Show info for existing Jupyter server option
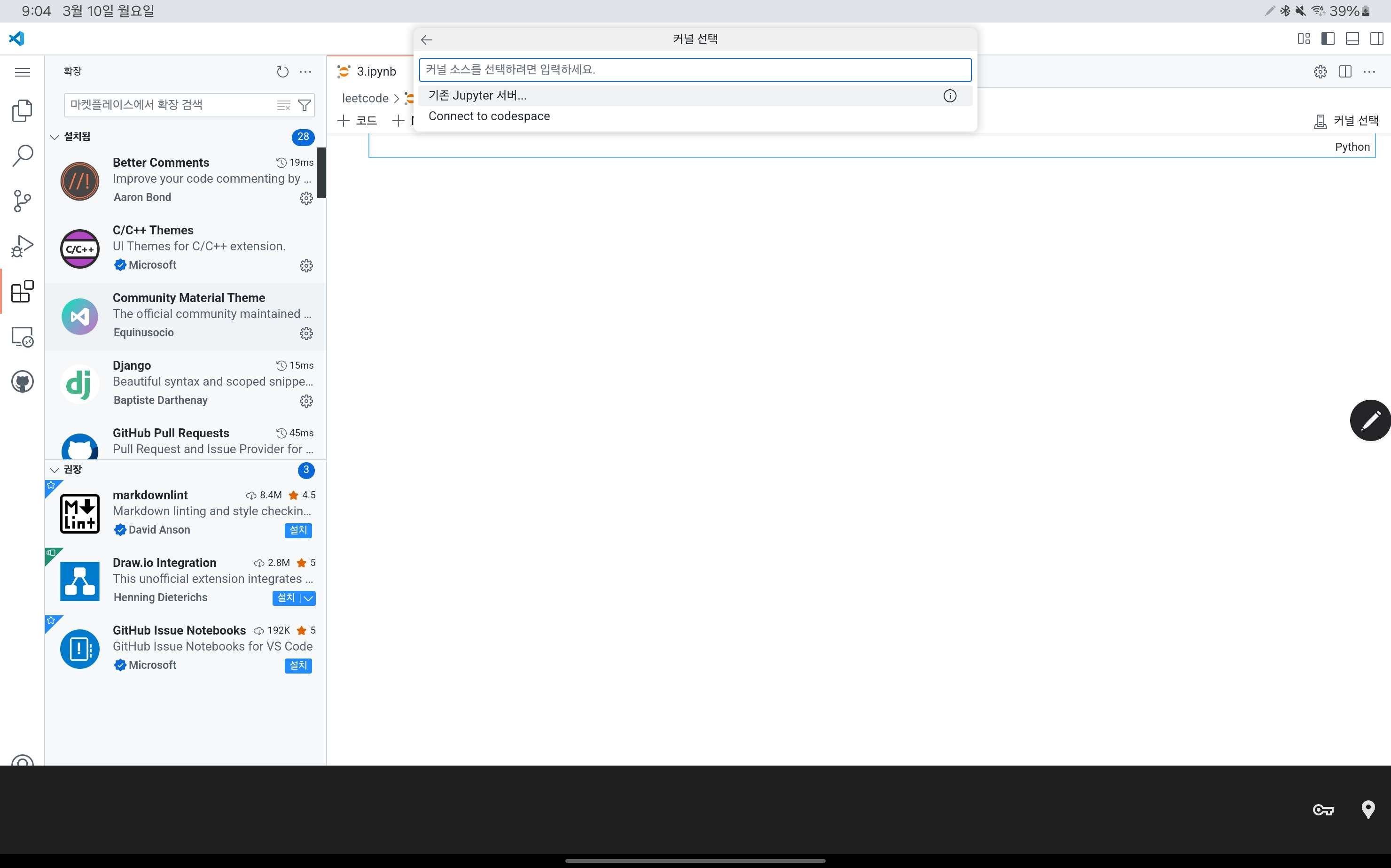 pos(950,96)
